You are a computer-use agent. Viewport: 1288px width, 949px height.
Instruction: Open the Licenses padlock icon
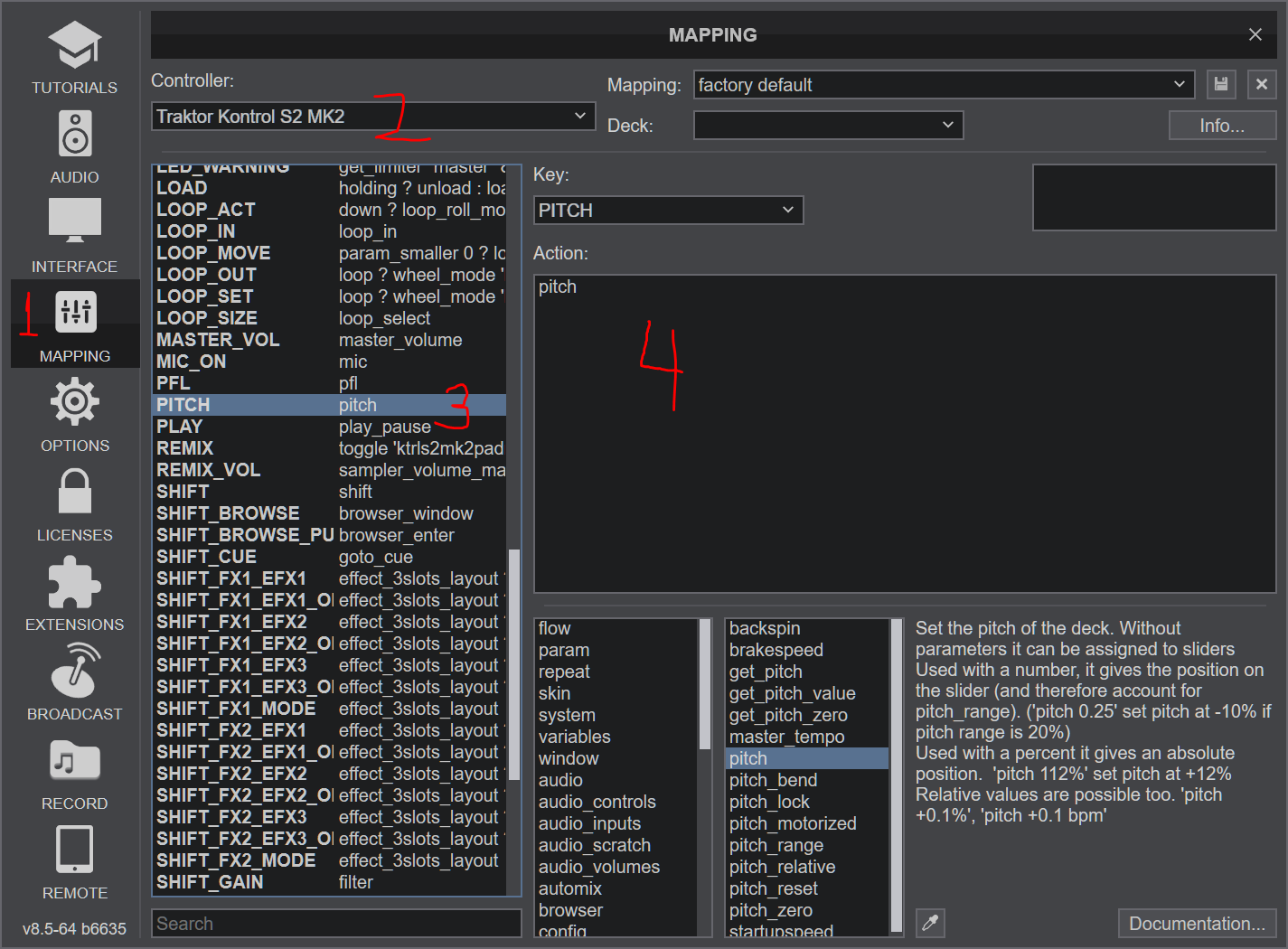[x=75, y=491]
